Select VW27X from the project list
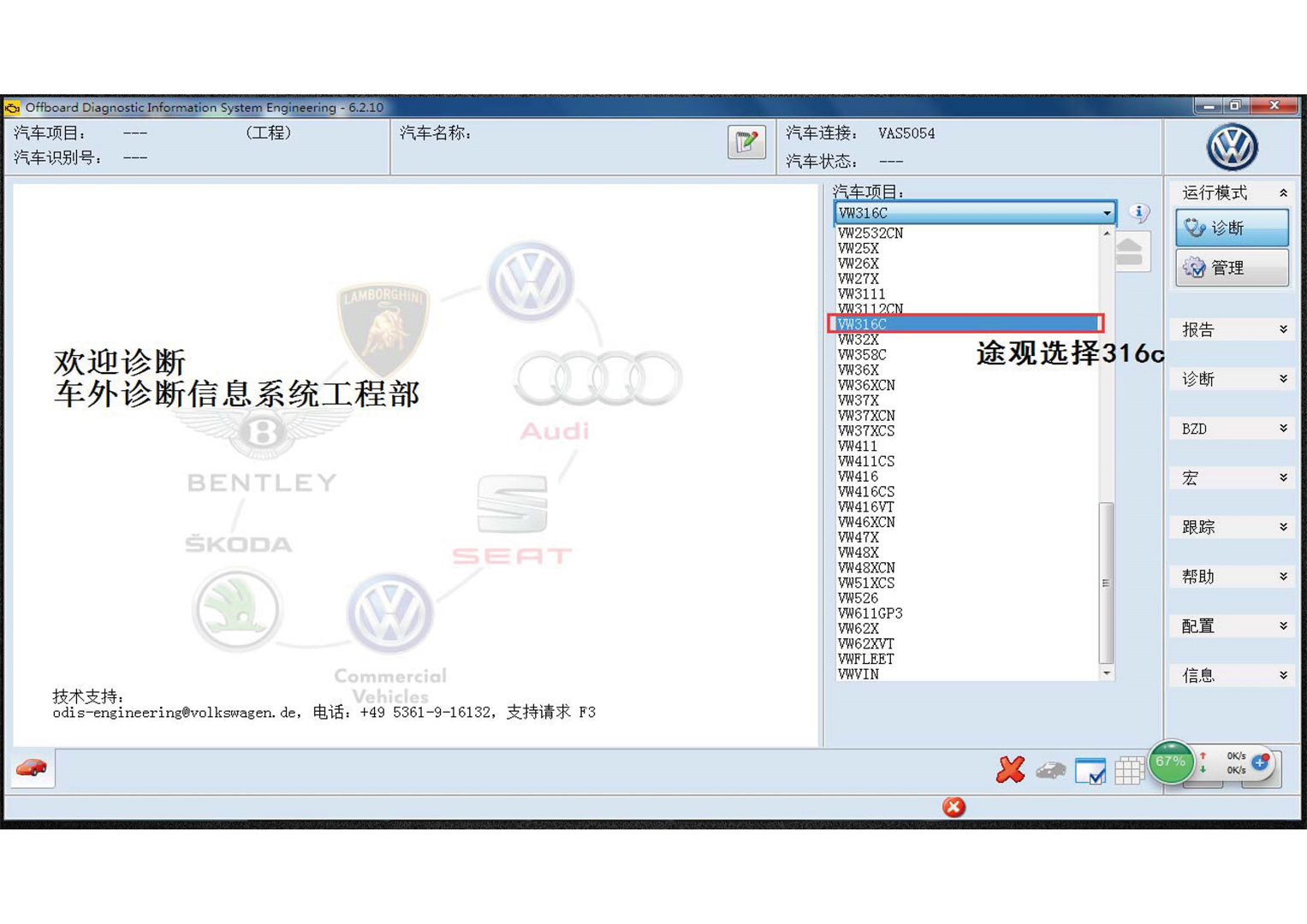The height and width of the screenshot is (924, 1307). [967, 279]
